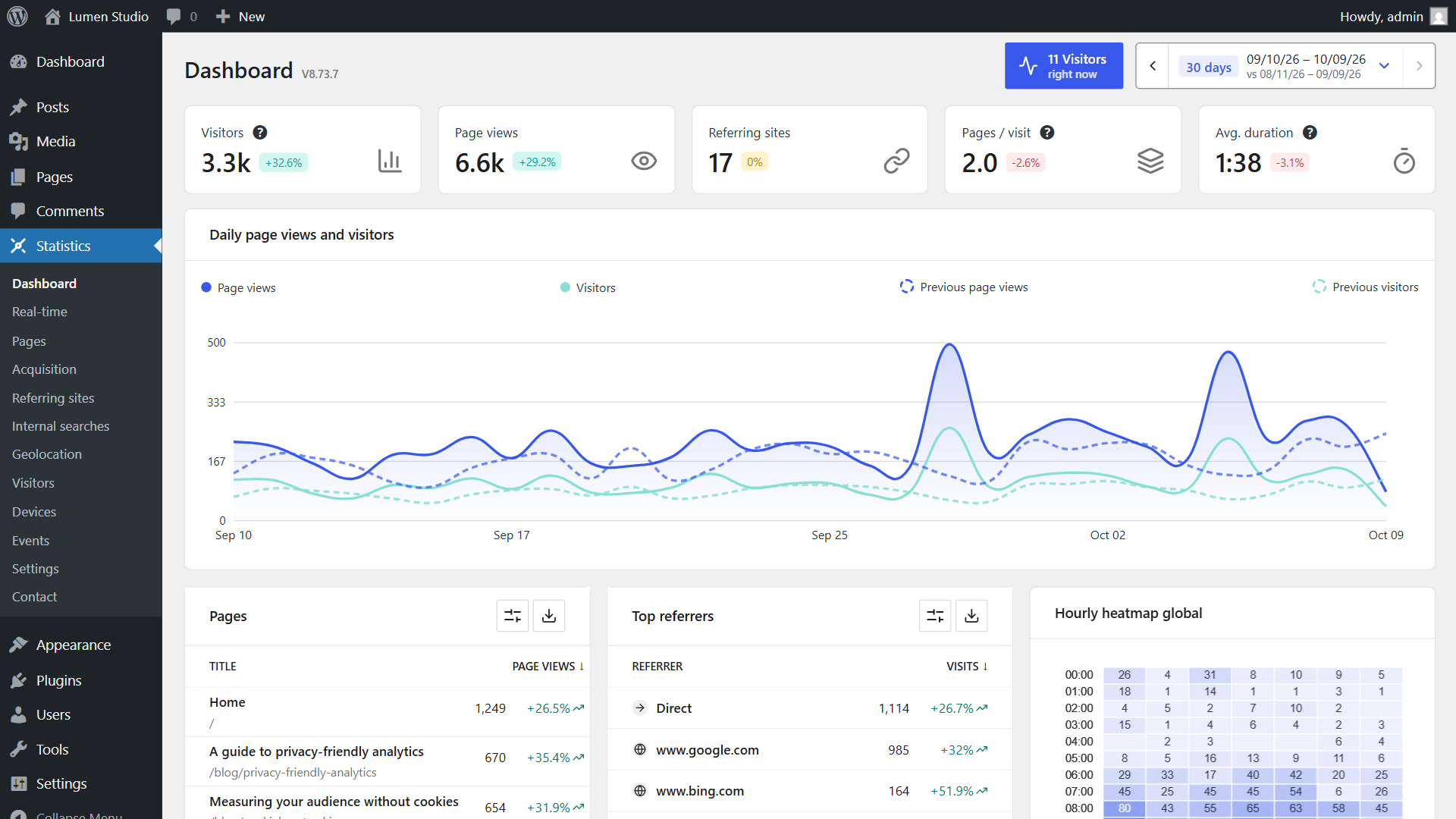Click the WordPress logo in the admin bar
Viewport: 1456px width, 819px height.
click(17, 16)
